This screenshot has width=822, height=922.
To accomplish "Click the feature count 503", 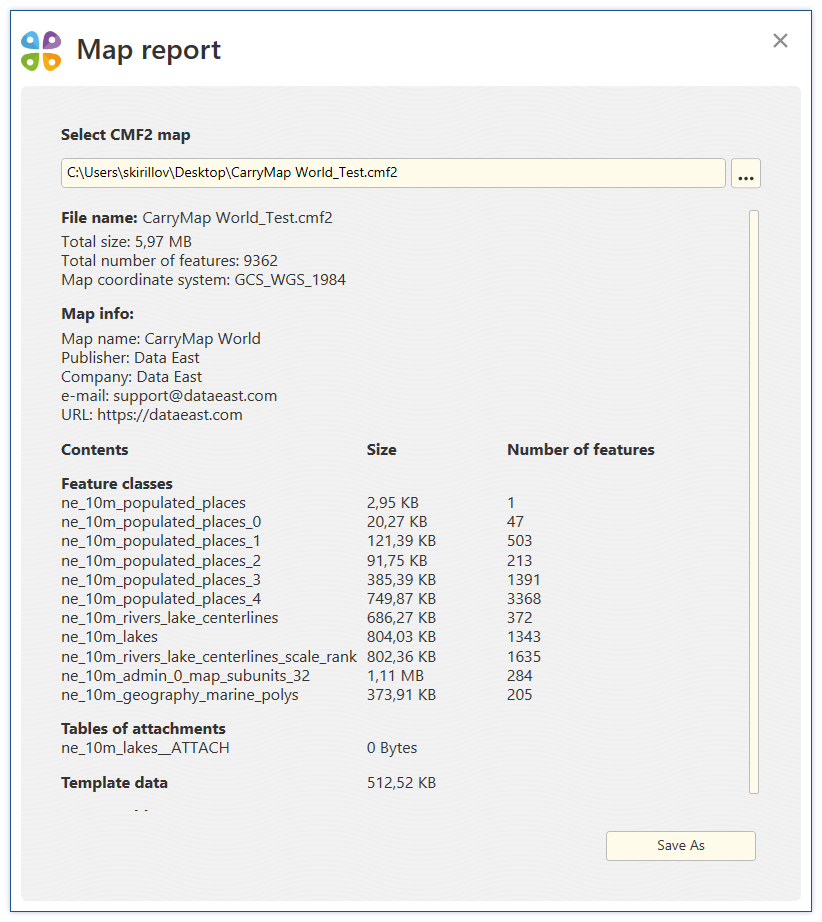I will click(519, 540).
